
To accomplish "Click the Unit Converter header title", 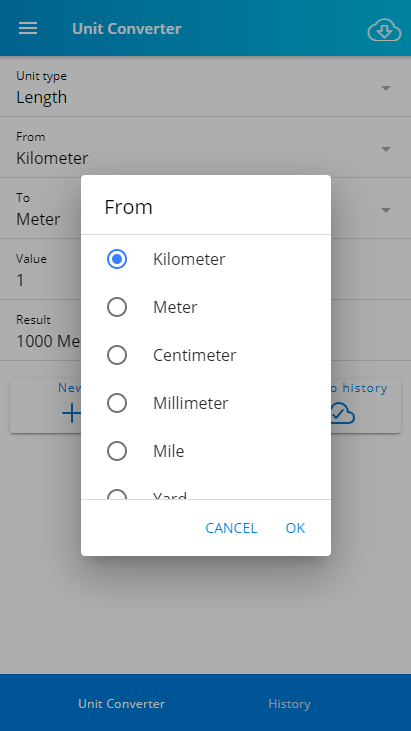I will click(127, 28).
